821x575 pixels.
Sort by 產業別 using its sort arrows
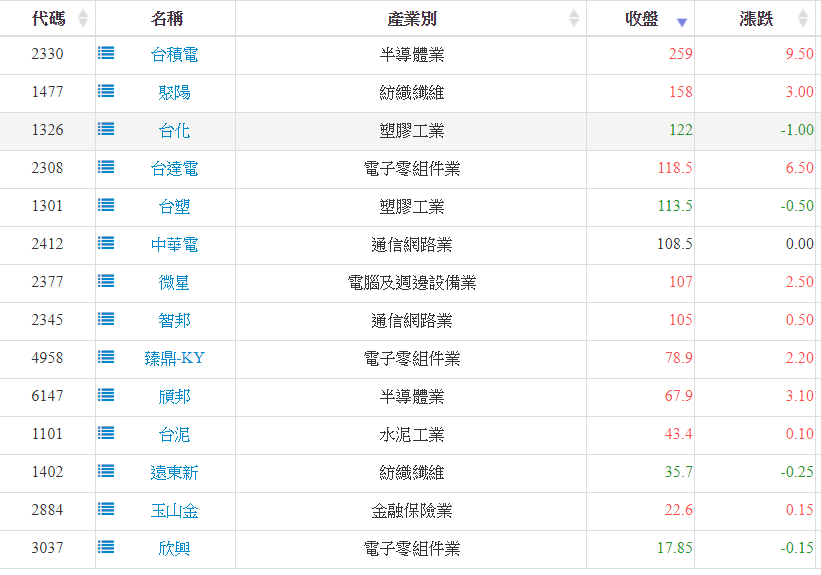click(574, 19)
